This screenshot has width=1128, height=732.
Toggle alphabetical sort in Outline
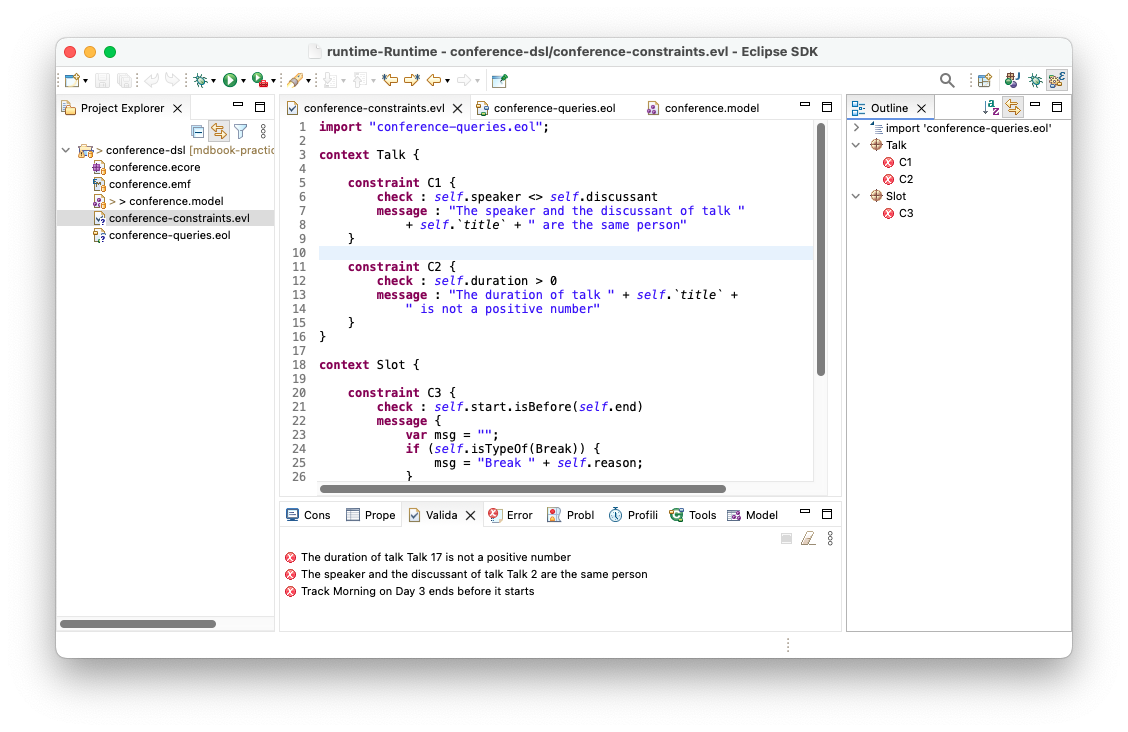[x=990, y=107]
